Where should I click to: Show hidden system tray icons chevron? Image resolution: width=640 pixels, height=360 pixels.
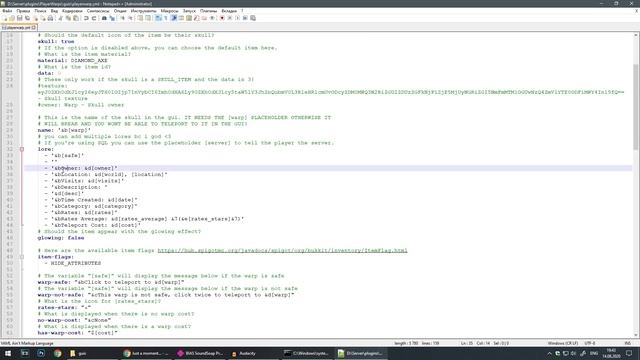click(549, 353)
